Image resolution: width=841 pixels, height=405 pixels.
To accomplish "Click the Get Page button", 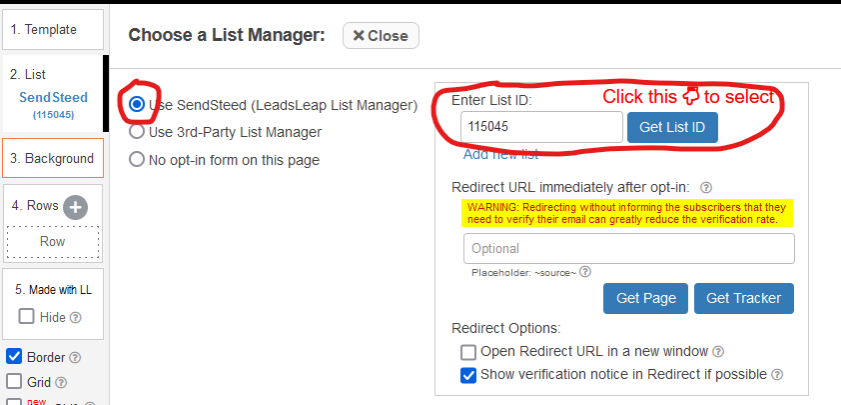I will tap(646, 298).
